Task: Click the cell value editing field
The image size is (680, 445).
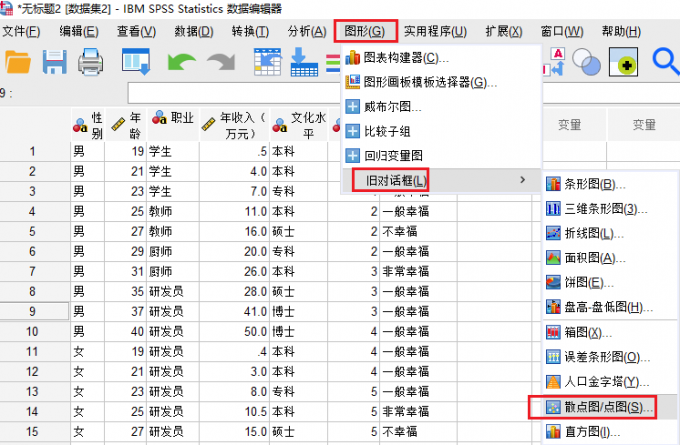Action: [x=403, y=93]
